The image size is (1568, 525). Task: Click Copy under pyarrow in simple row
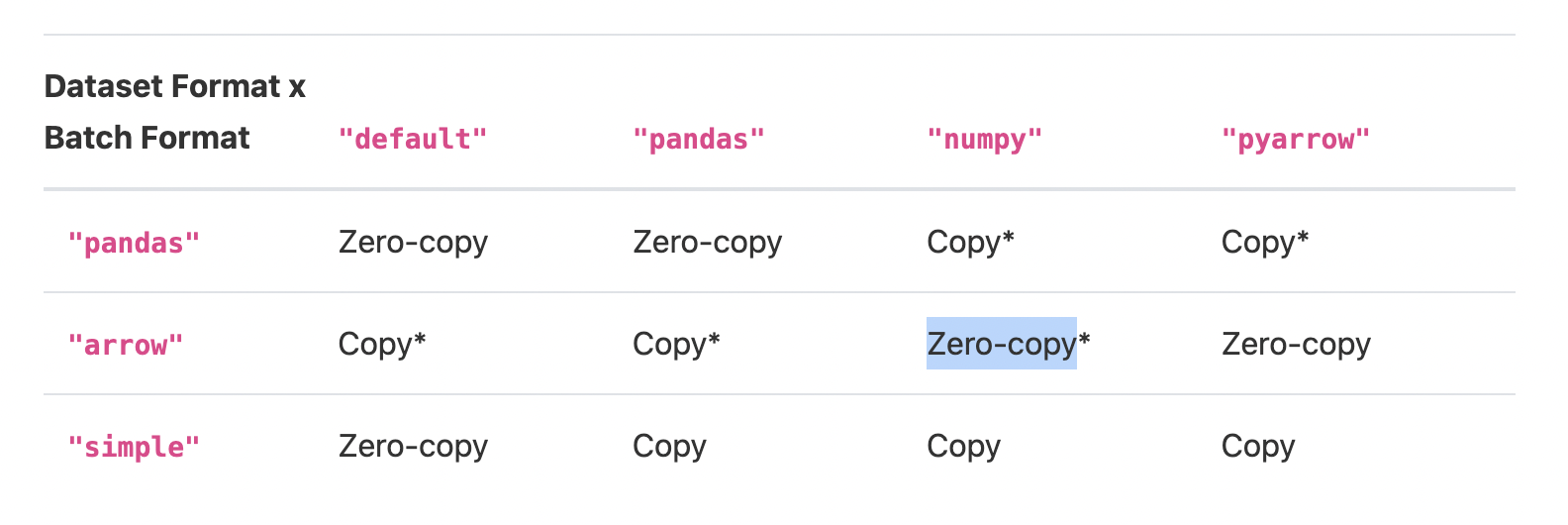[x=1258, y=447]
